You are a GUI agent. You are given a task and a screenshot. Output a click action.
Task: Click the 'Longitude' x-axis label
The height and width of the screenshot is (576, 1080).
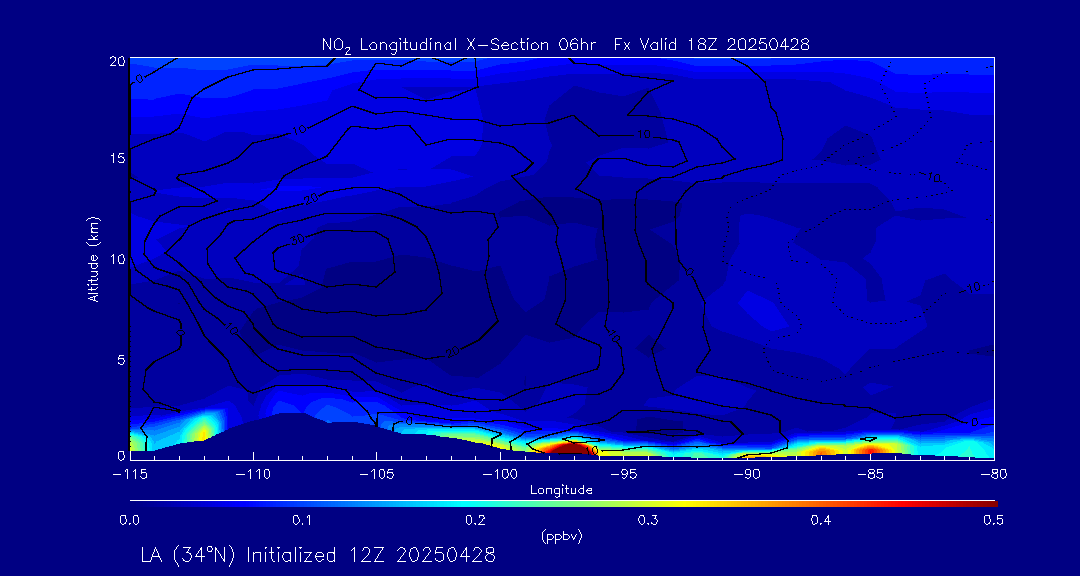tap(561, 491)
